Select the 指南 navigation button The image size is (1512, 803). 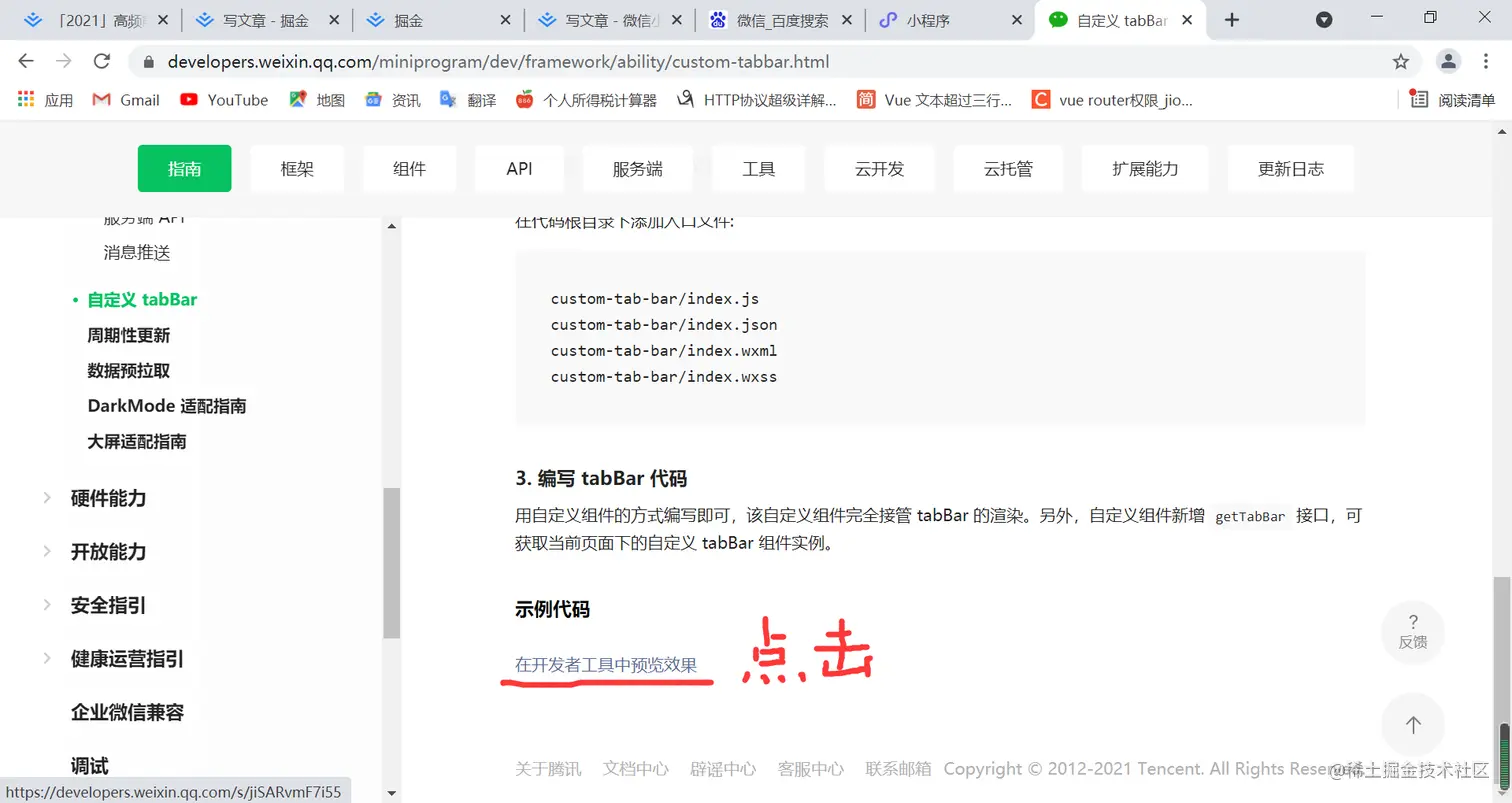click(185, 168)
